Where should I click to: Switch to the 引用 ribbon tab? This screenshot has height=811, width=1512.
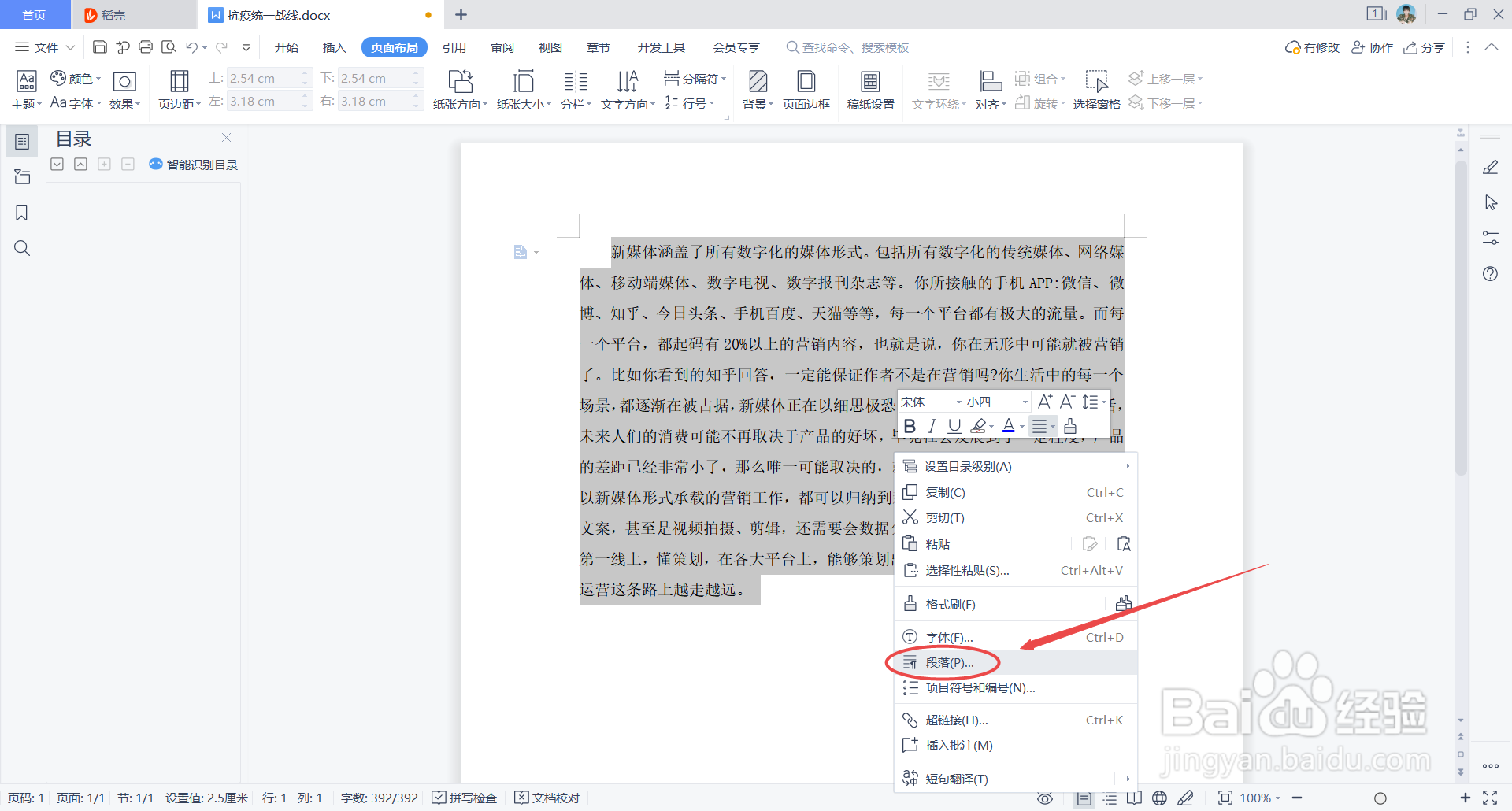[454, 47]
